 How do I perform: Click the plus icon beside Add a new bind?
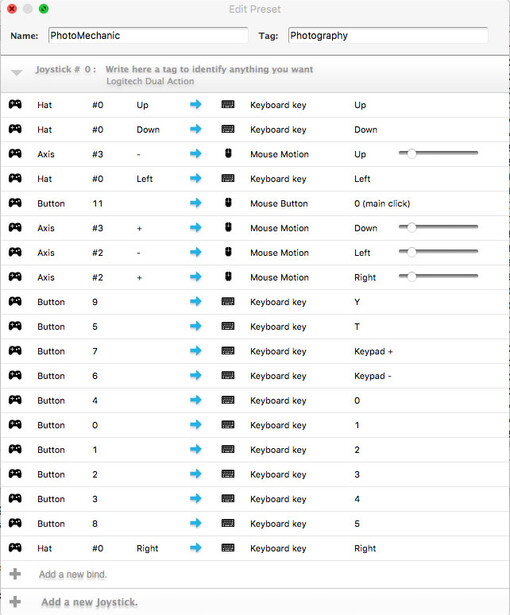click(x=15, y=574)
